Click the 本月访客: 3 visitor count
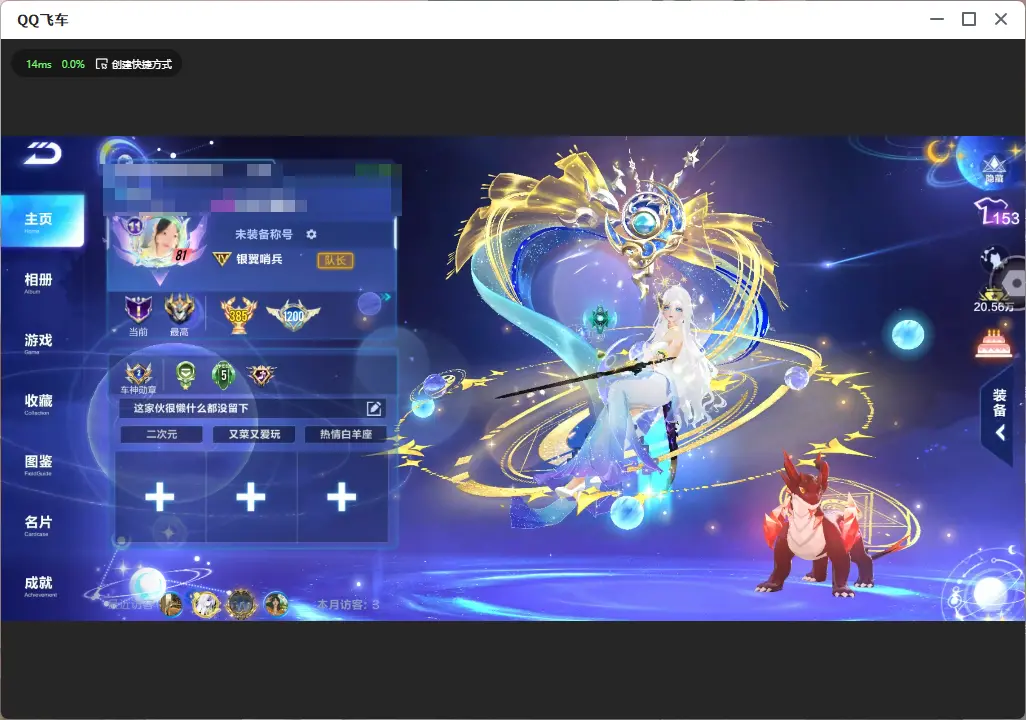The image size is (1026, 720). 348,605
